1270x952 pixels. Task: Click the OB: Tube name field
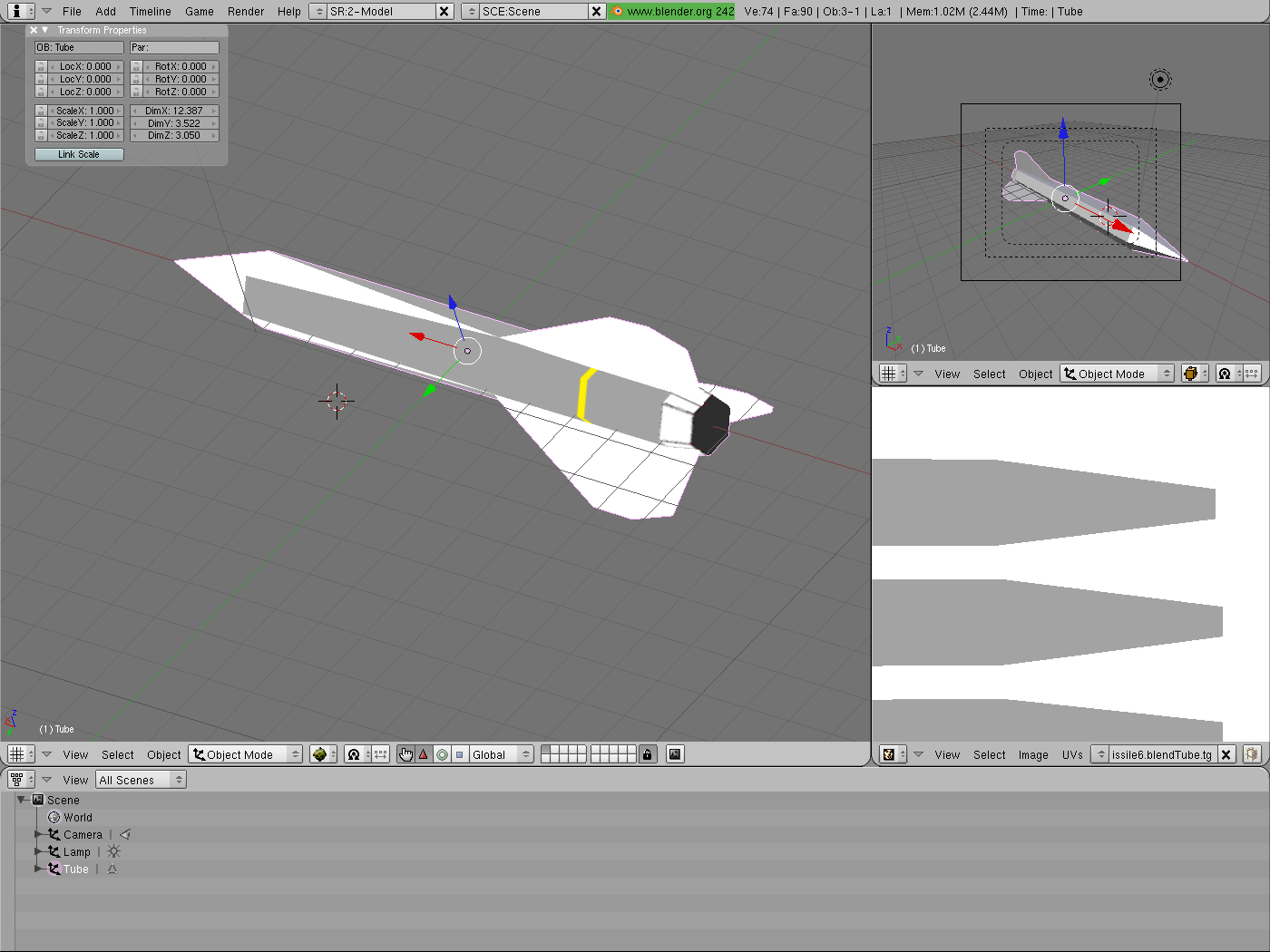79,47
